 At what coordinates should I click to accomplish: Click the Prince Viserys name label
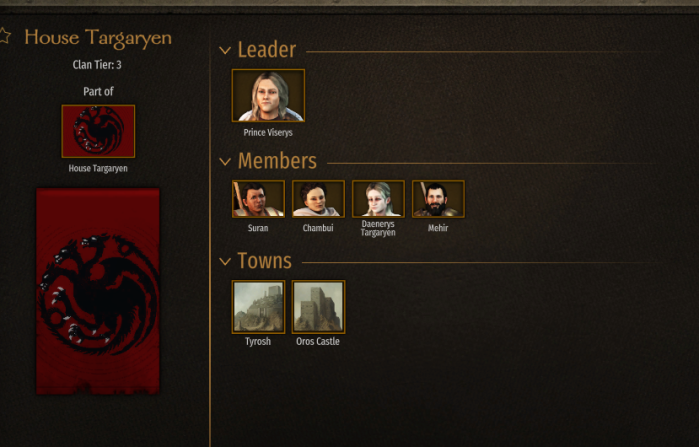(268, 133)
